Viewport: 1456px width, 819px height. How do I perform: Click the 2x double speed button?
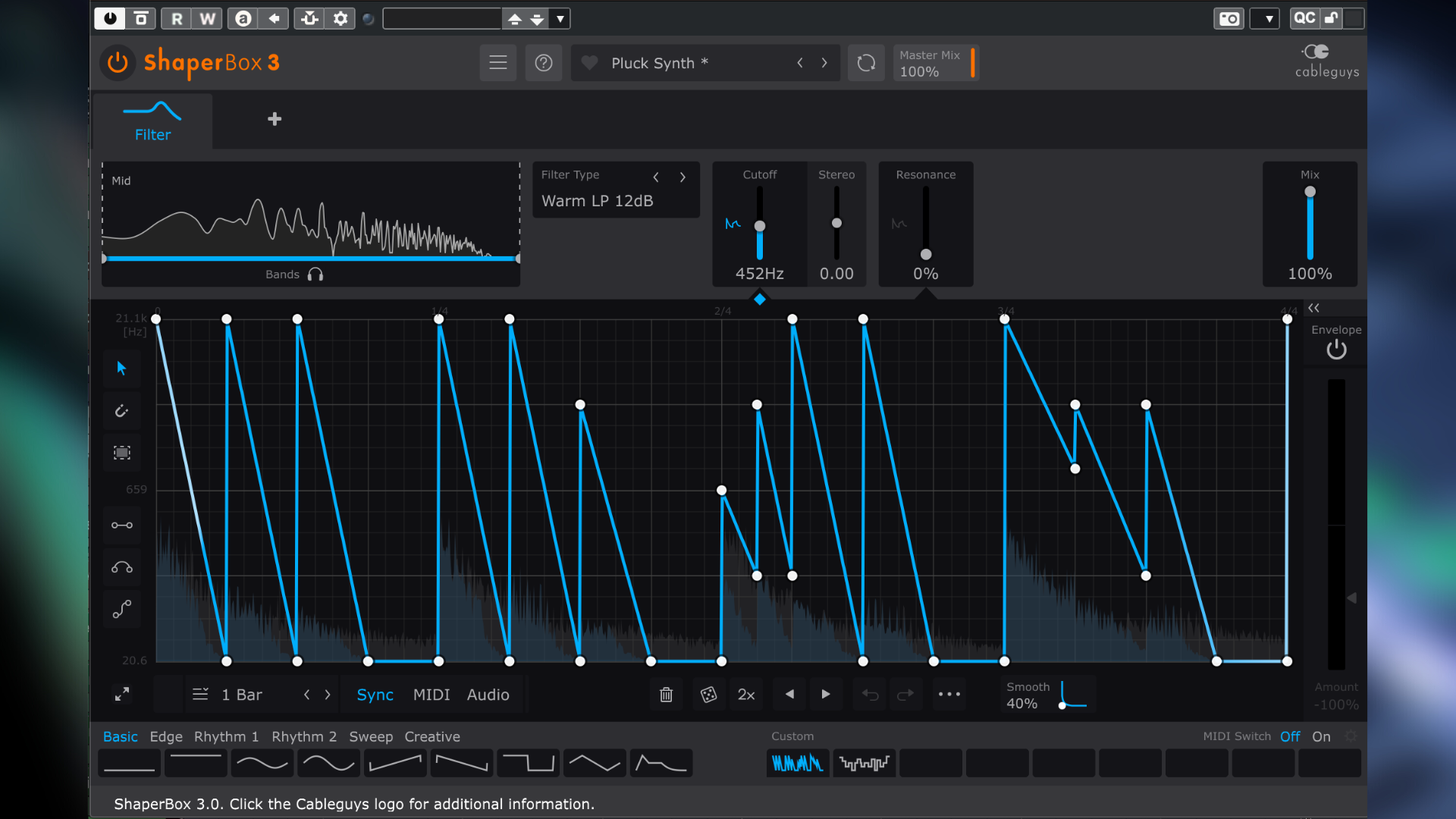tap(746, 695)
